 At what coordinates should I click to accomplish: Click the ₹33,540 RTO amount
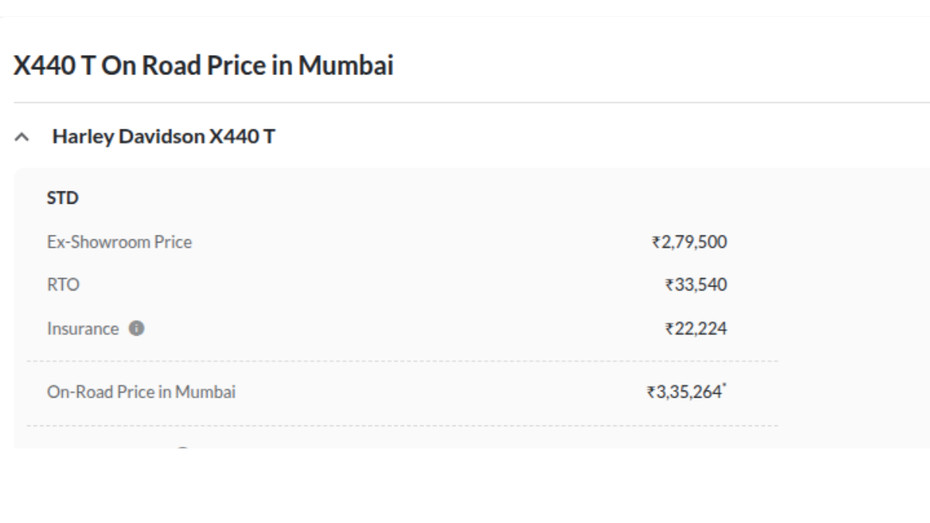[x=696, y=285]
